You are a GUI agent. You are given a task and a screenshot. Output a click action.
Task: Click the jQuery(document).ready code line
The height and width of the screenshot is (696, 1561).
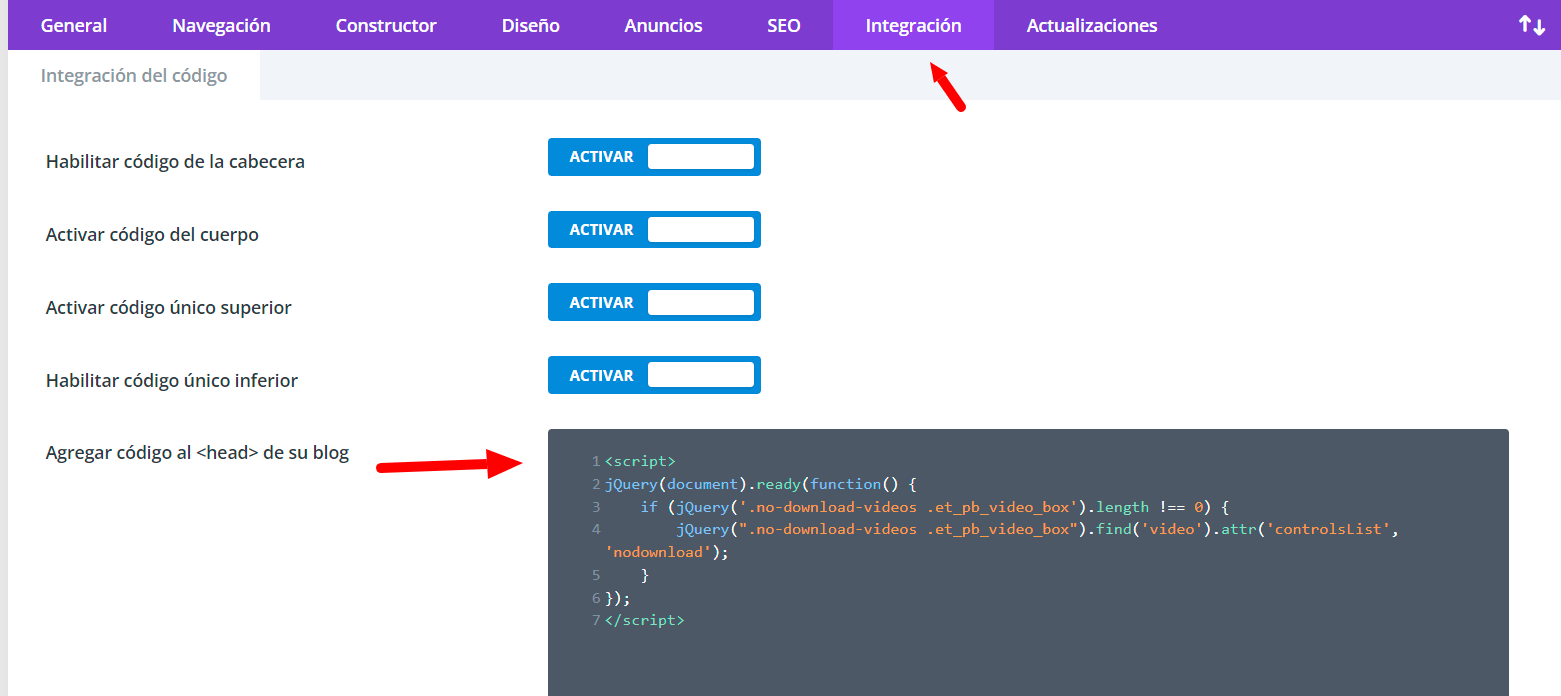(760, 484)
